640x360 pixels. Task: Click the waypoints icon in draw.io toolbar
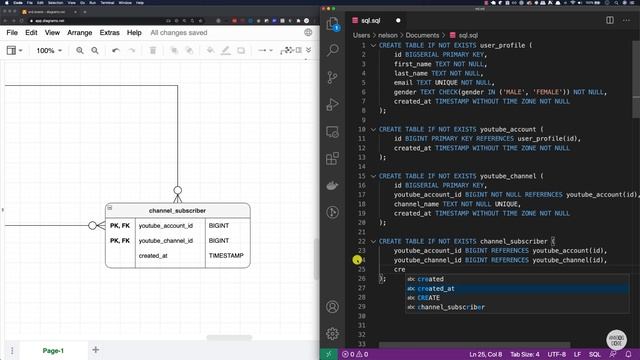(287, 50)
